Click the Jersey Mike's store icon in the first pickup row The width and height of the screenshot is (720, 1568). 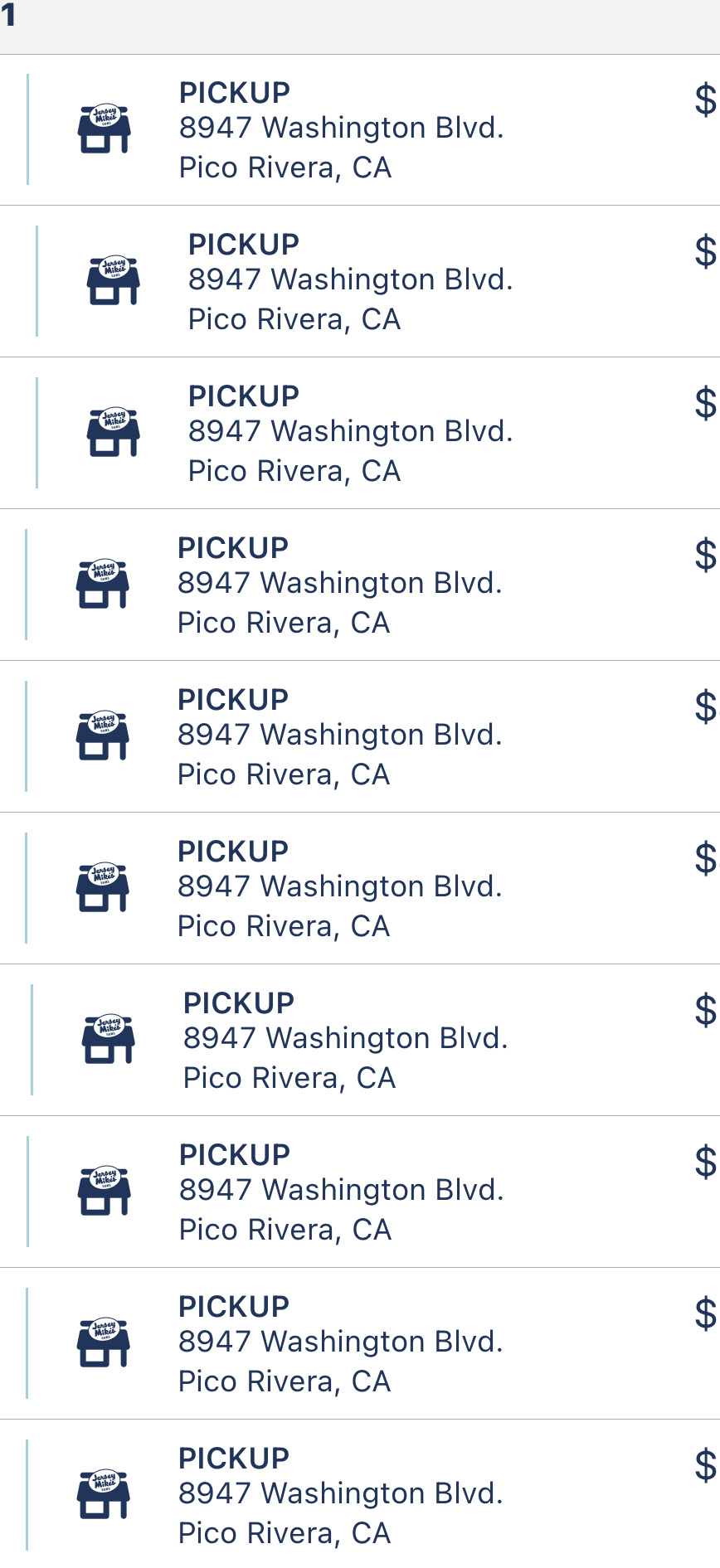click(x=104, y=129)
